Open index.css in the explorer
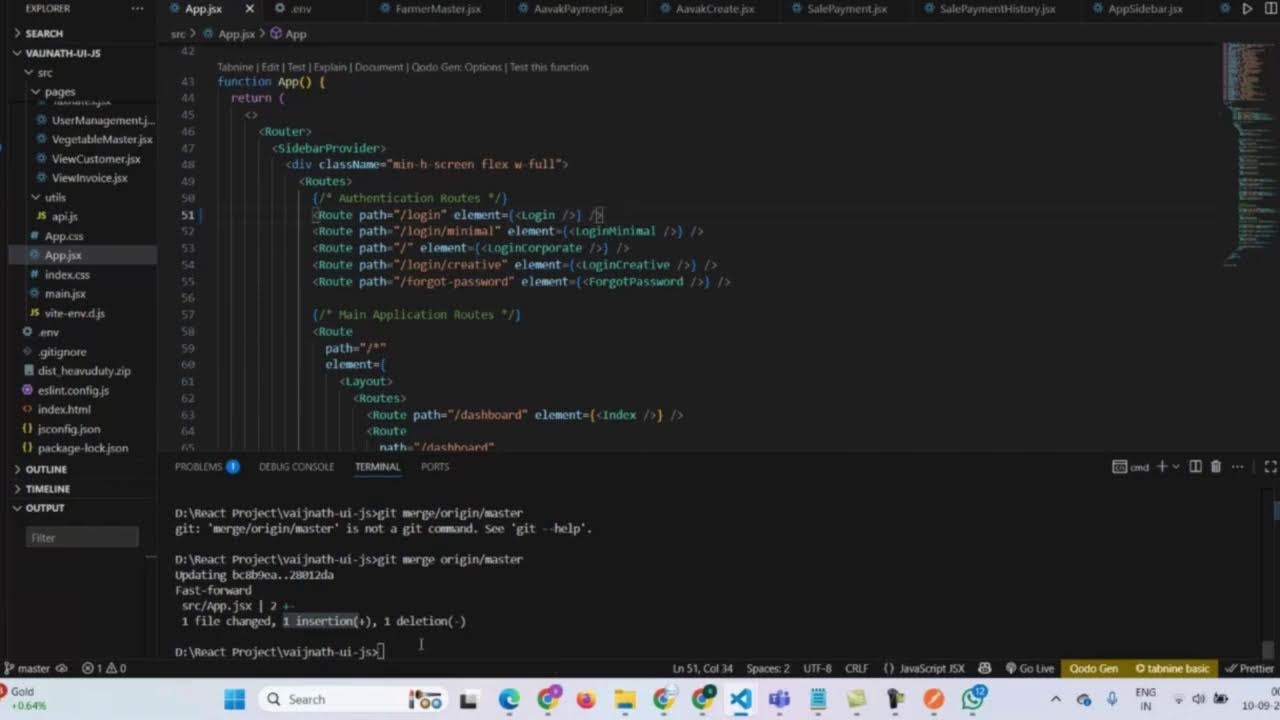 click(66, 274)
